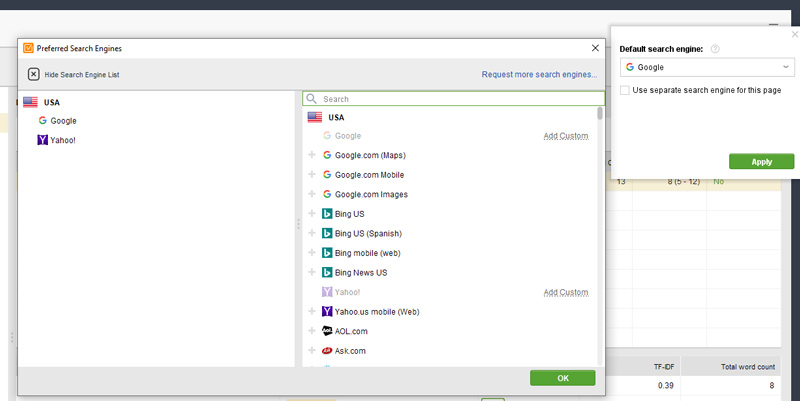Enable Use separate search engine for this page
Image resolution: width=800 pixels, height=401 pixels.
(x=624, y=90)
